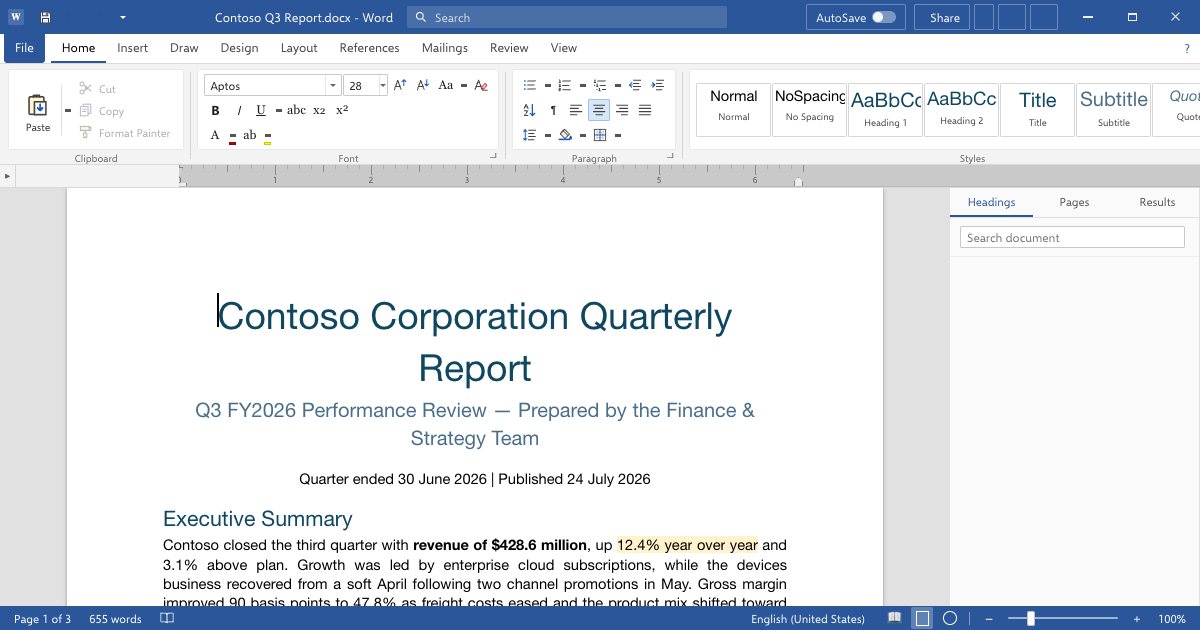Open font color dropdown arrow

233,135
